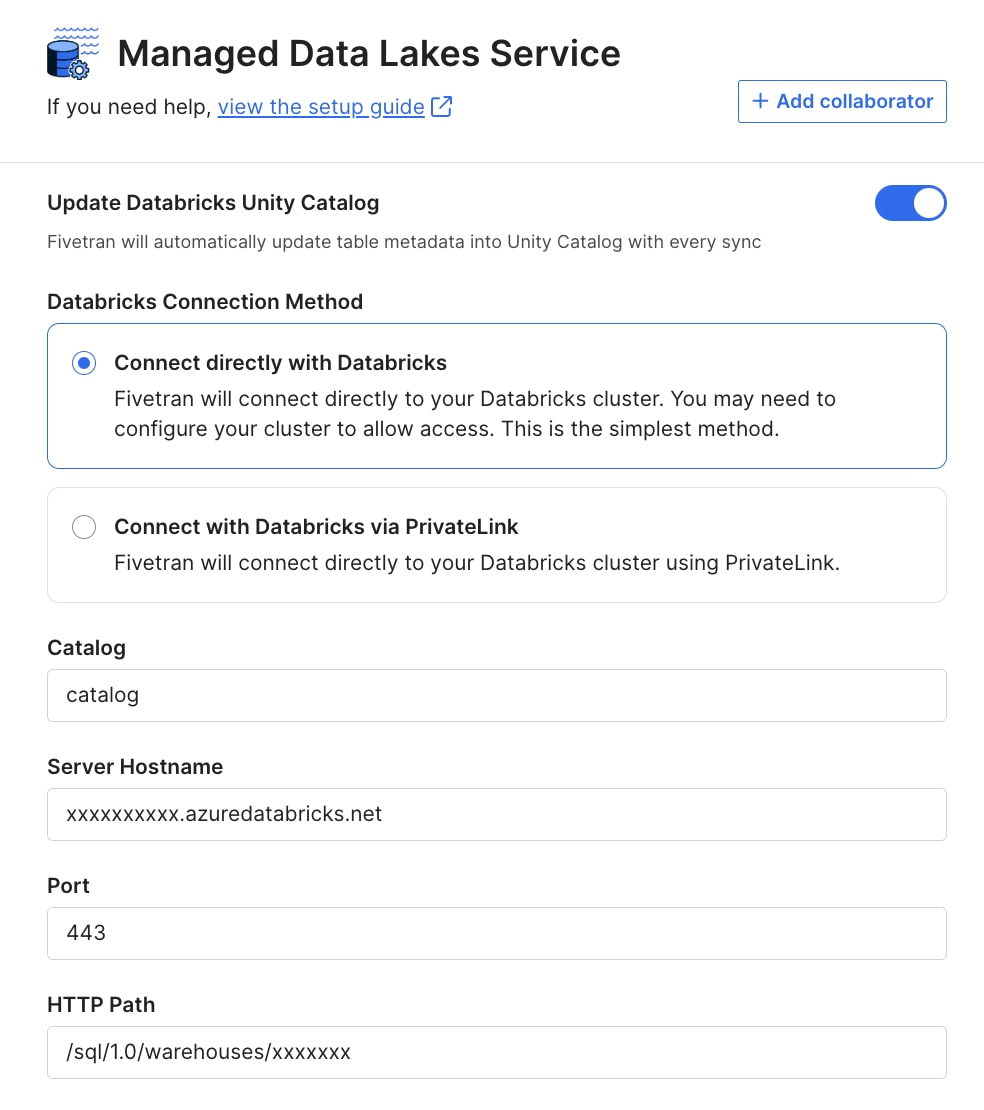Click the Server Hostname field label
This screenshot has height=1110, width=984.
point(135,767)
